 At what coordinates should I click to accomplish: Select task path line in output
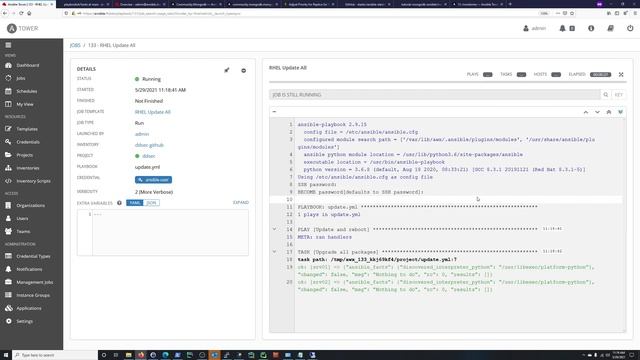(x=377, y=260)
